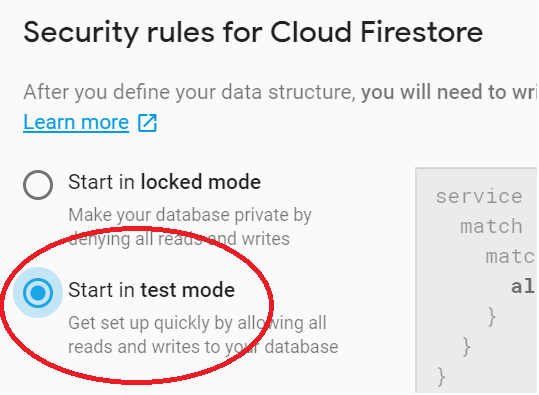
Task: Click "Get set up quickly" description line
Action: [197, 323]
